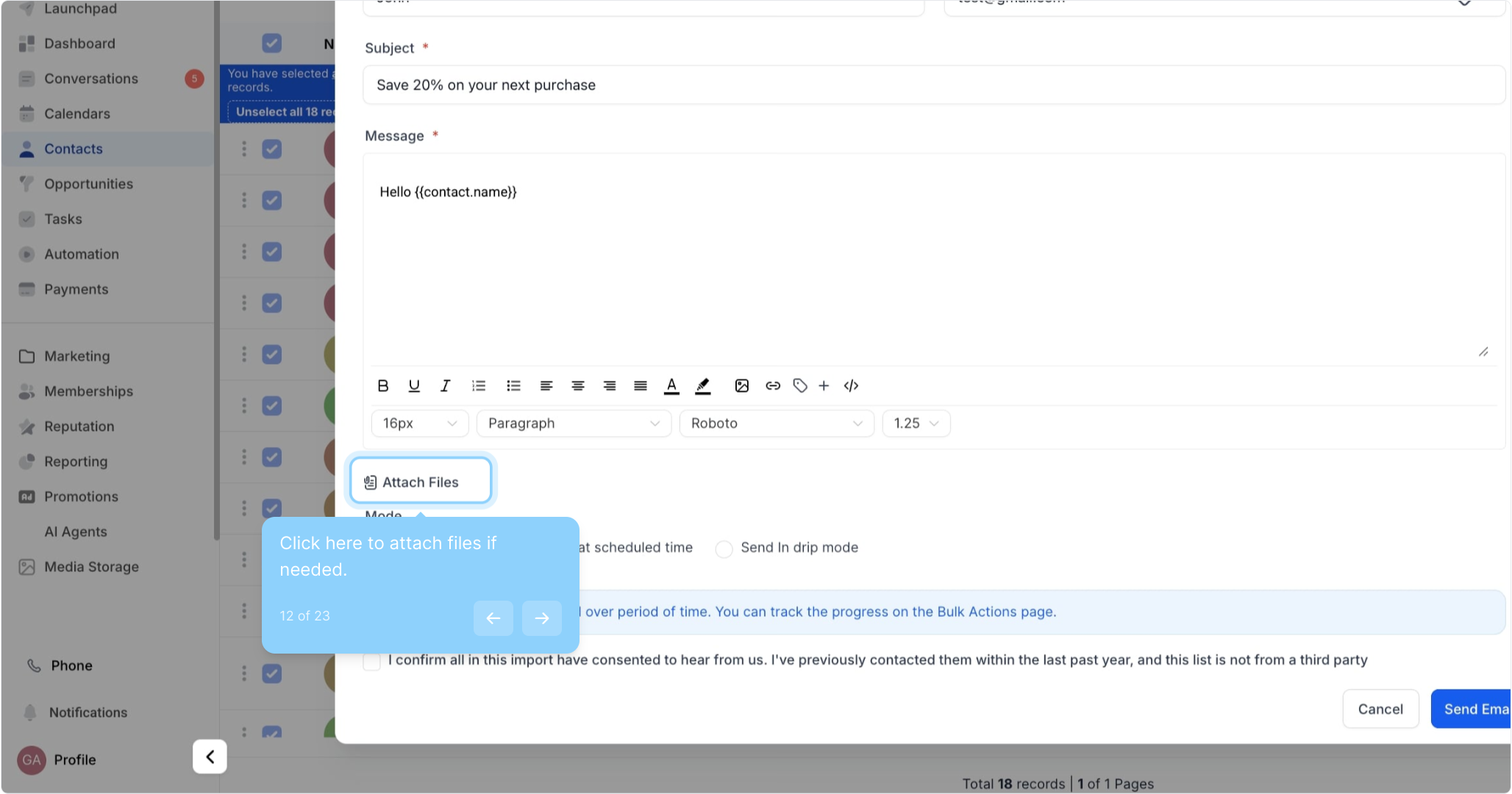Toggle bold formatting in message editor

tap(383, 386)
